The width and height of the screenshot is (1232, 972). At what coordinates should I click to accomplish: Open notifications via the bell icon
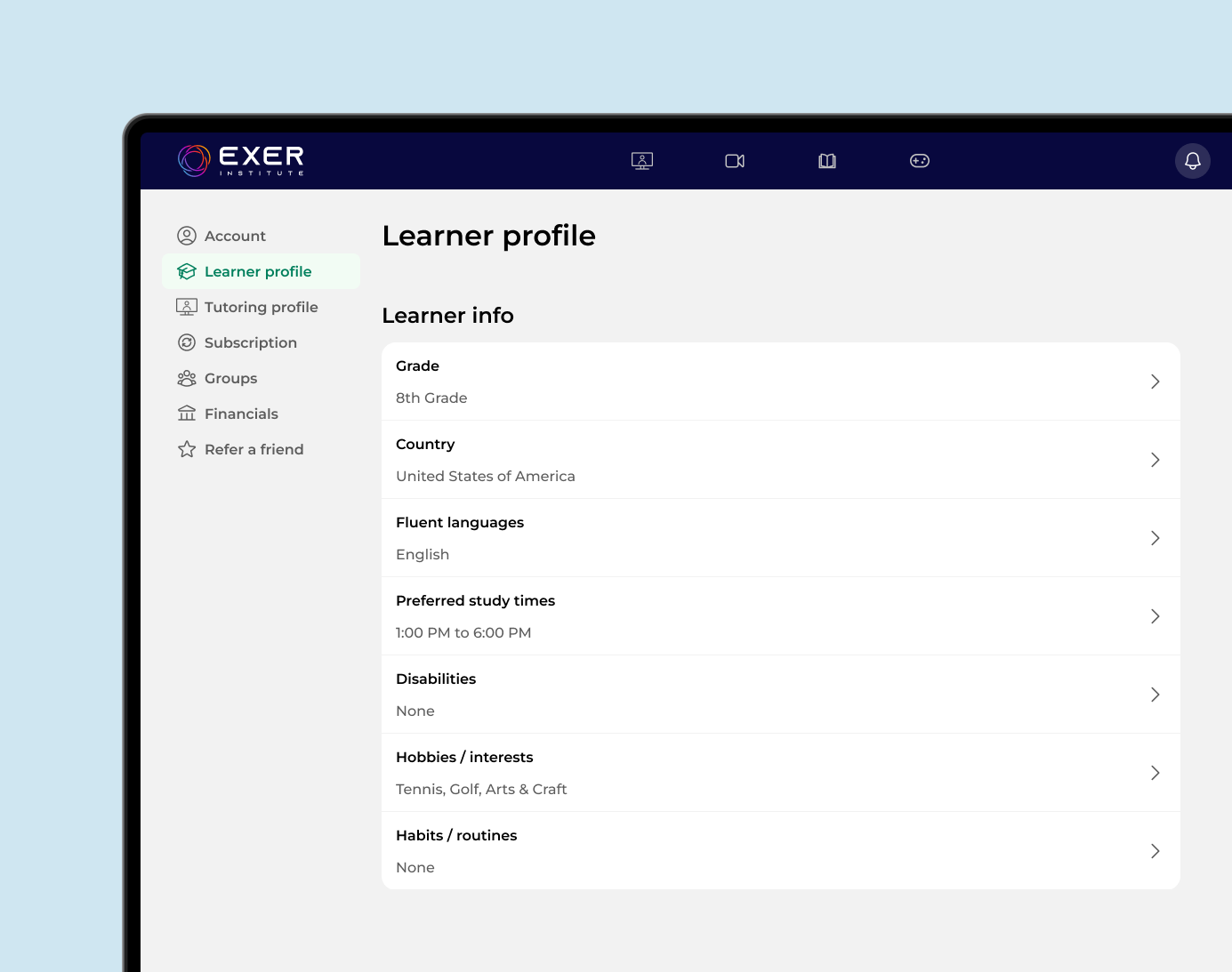tap(1193, 161)
